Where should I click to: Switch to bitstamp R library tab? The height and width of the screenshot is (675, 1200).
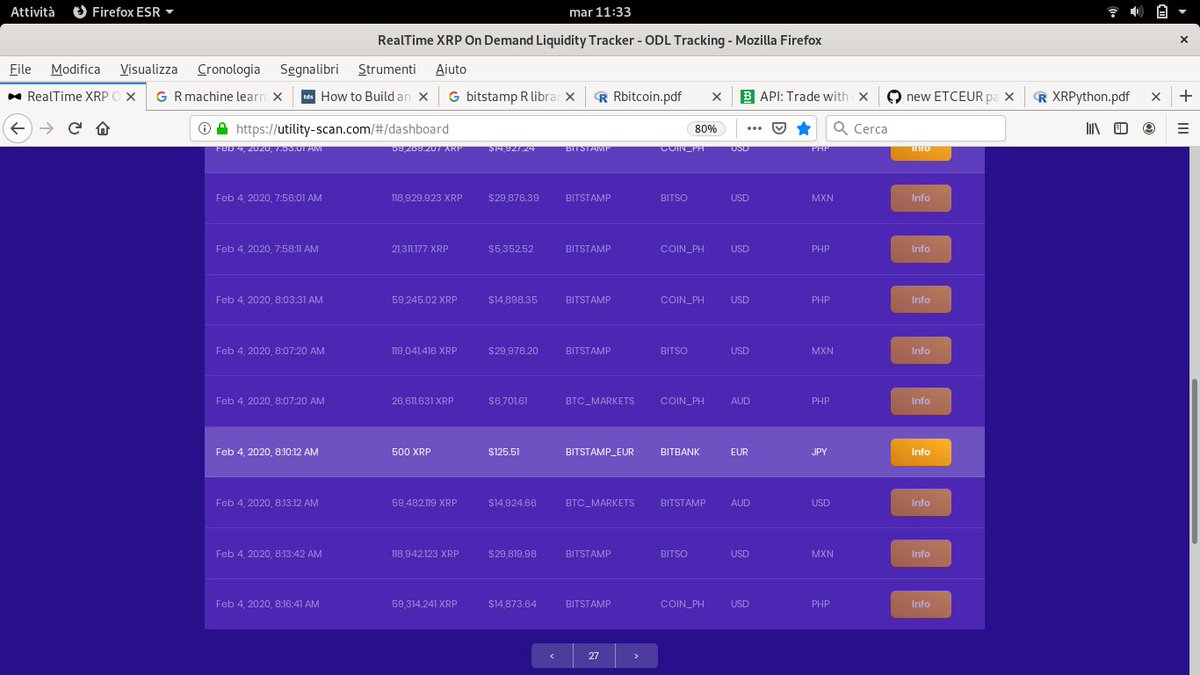click(x=510, y=97)
